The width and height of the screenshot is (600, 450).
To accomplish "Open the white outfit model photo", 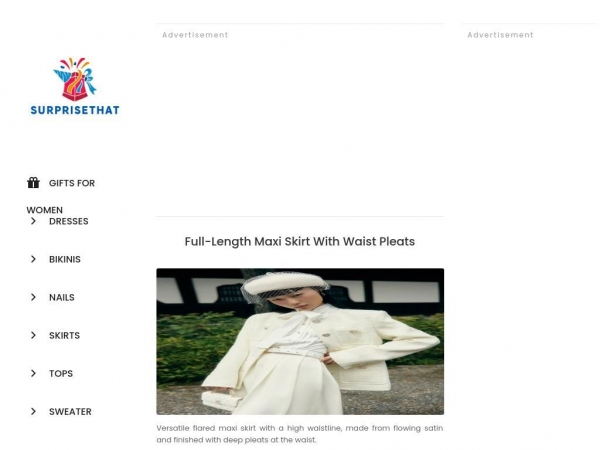I will [300, 341].
